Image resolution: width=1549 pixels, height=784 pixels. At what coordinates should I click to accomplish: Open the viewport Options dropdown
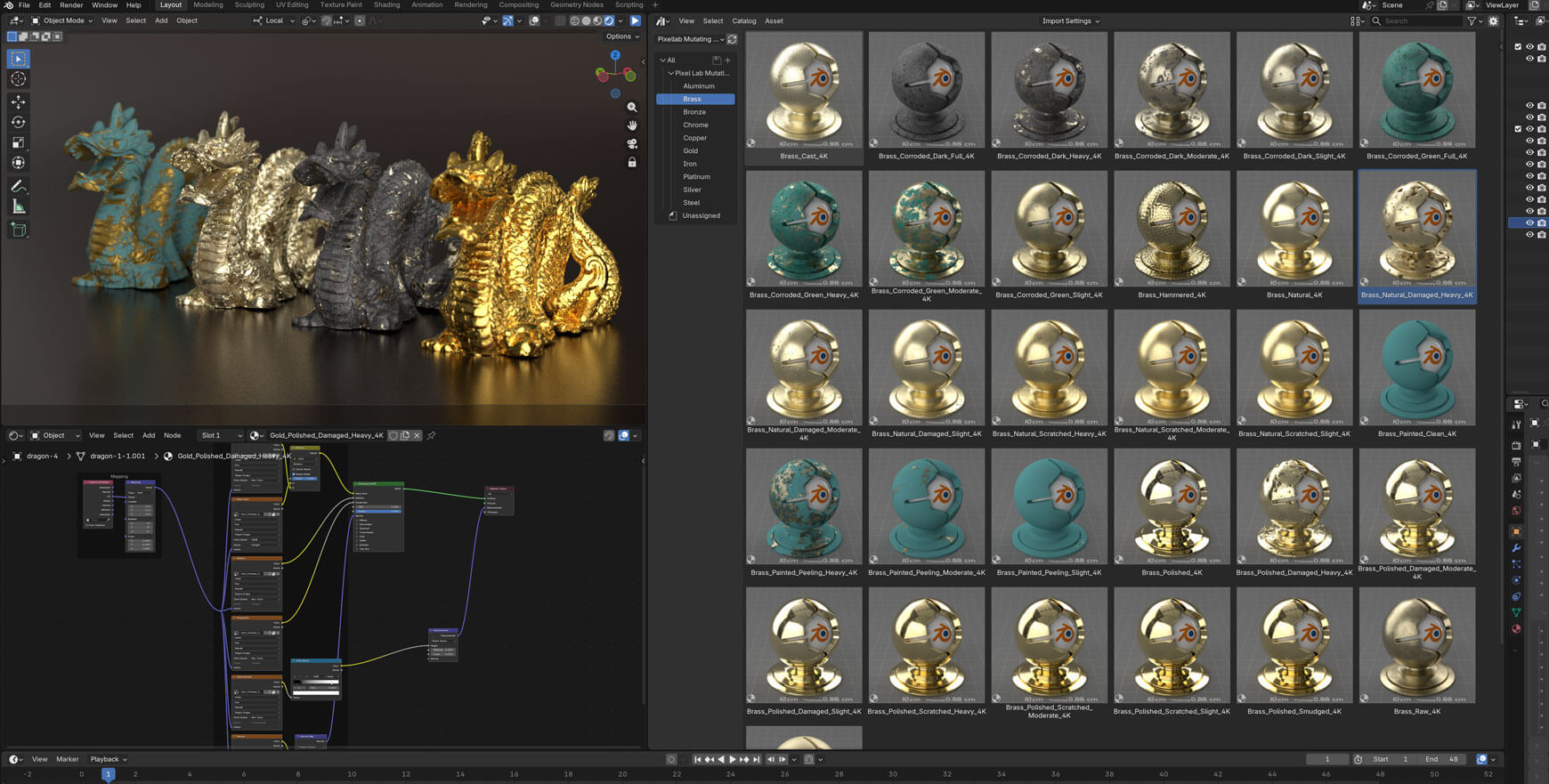622,36
